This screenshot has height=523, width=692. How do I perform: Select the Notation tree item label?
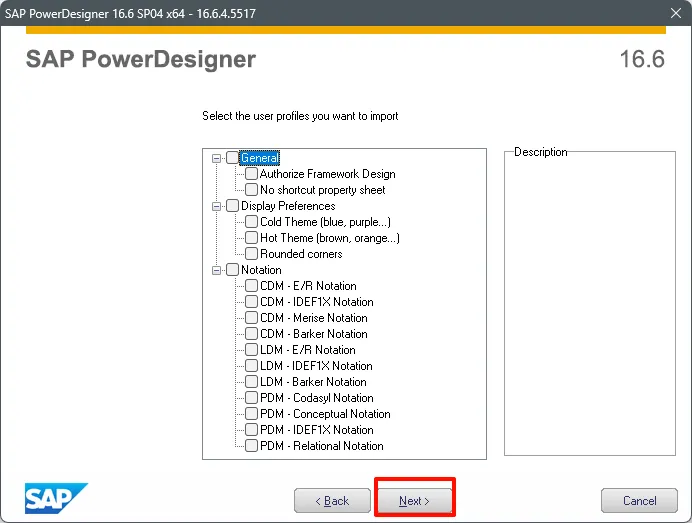(261, 270)
